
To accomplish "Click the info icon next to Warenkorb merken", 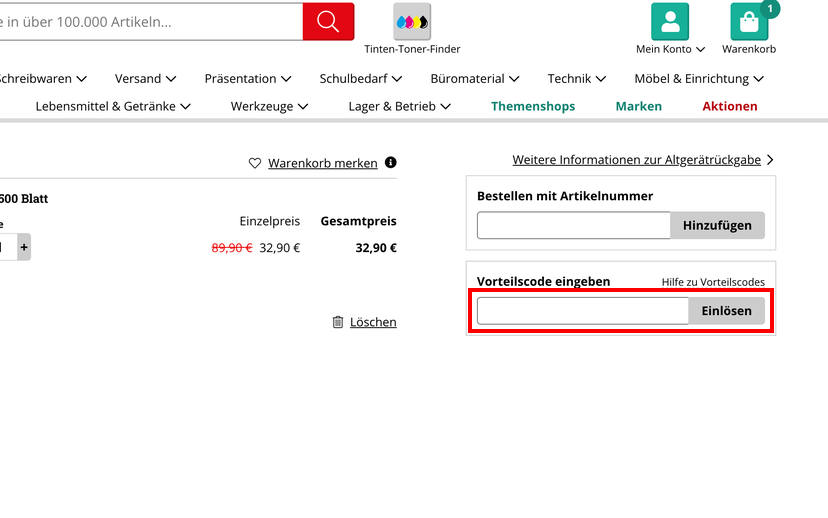I will tap(391, 162).
